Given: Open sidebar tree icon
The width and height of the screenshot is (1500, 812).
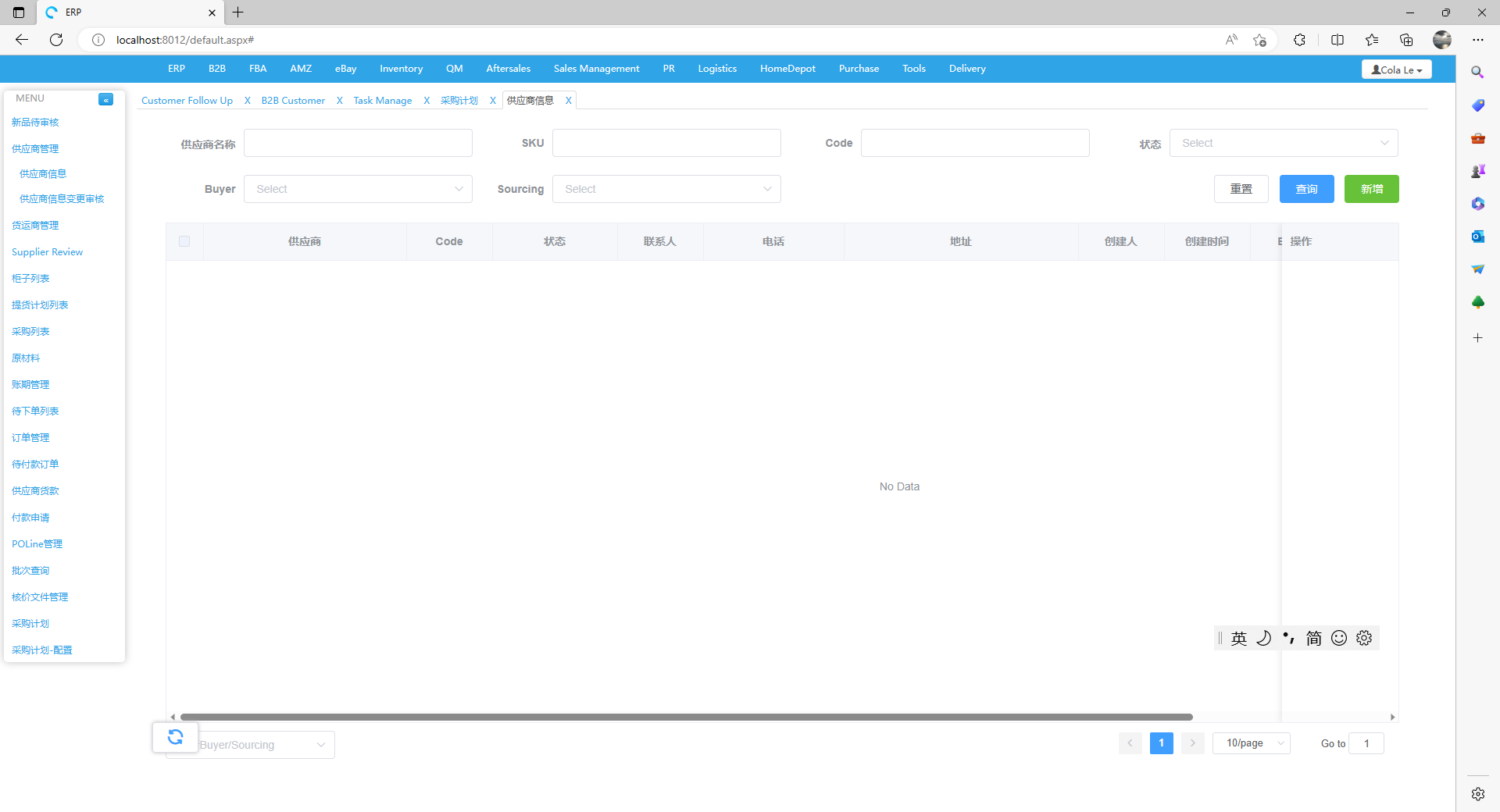Looking at the screenshot, I should point(1477,302).
